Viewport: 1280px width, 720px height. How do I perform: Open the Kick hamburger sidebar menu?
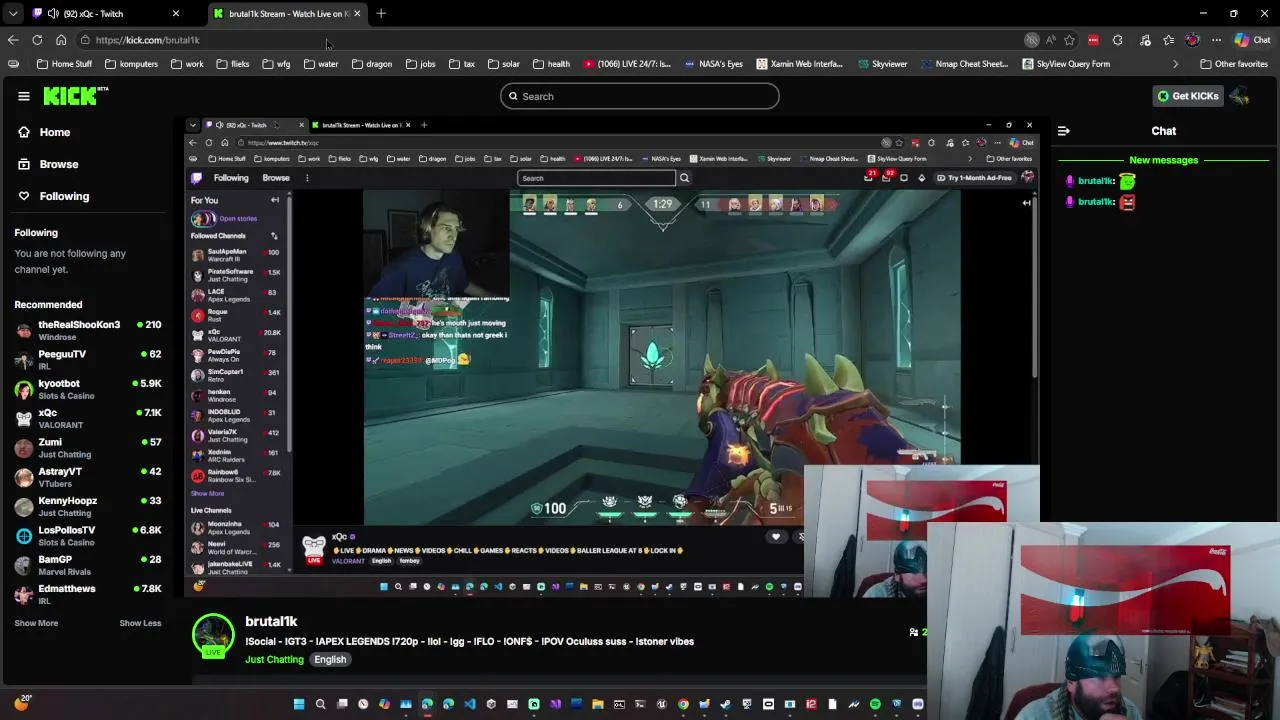24,96
